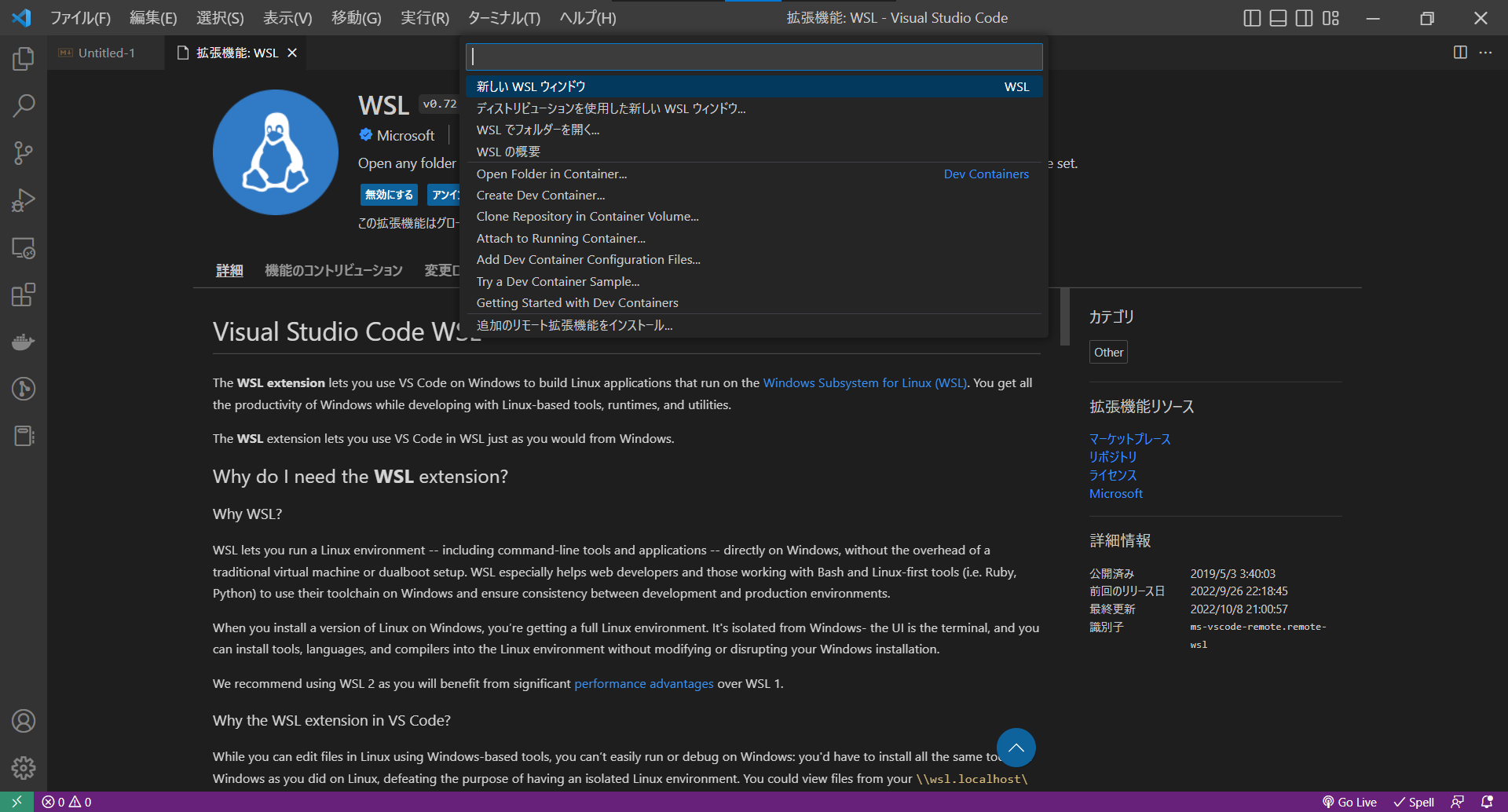Viewport: 1508px width, 812px height.
Task: Open the マーケットプレース resource link
Action: point(1129,439)
